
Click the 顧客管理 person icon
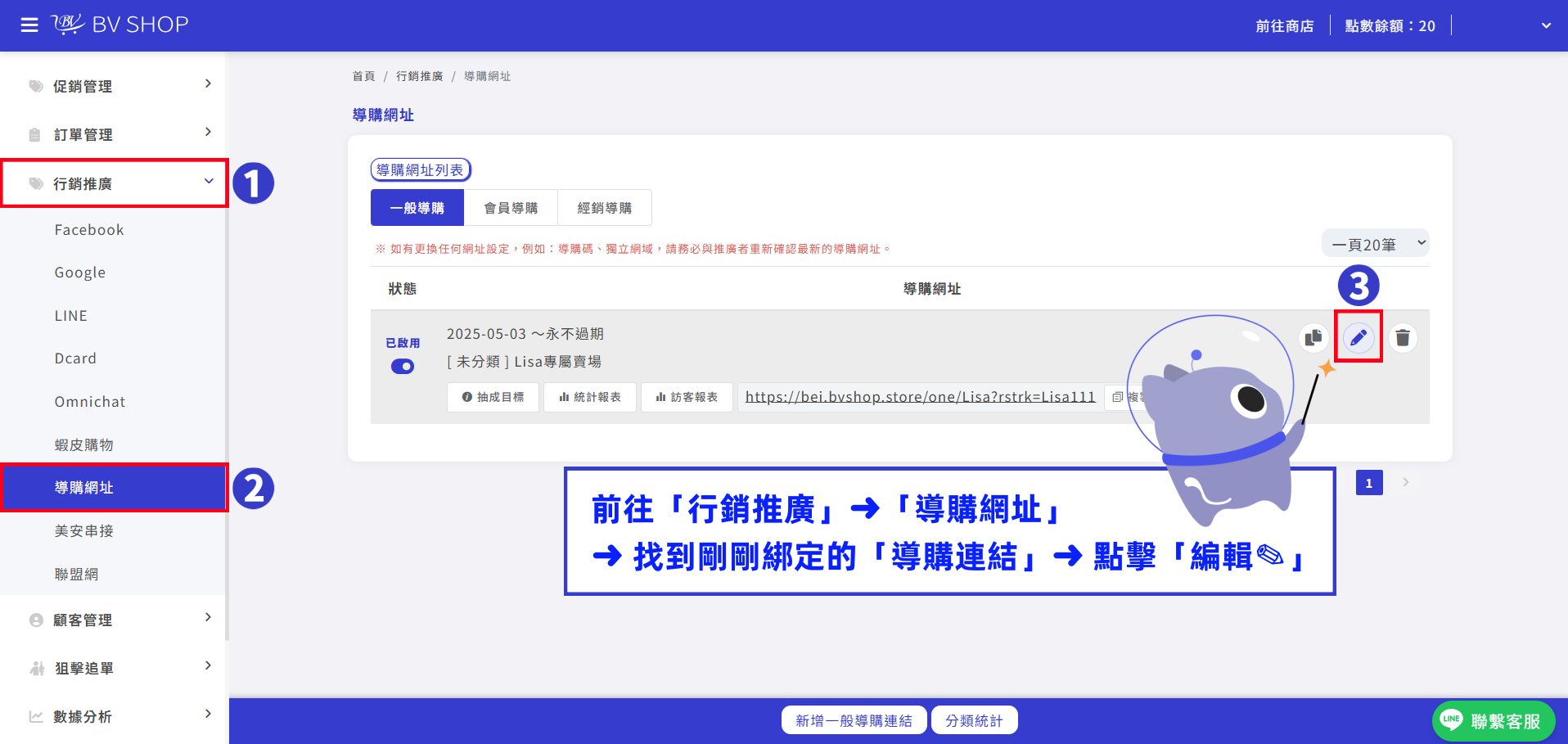point(36,620)
